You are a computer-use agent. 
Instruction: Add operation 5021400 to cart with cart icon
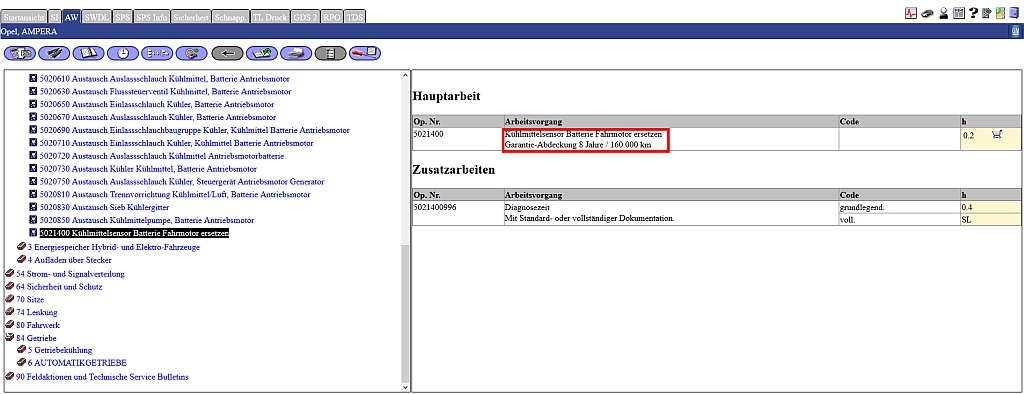(x=996, y=135)
